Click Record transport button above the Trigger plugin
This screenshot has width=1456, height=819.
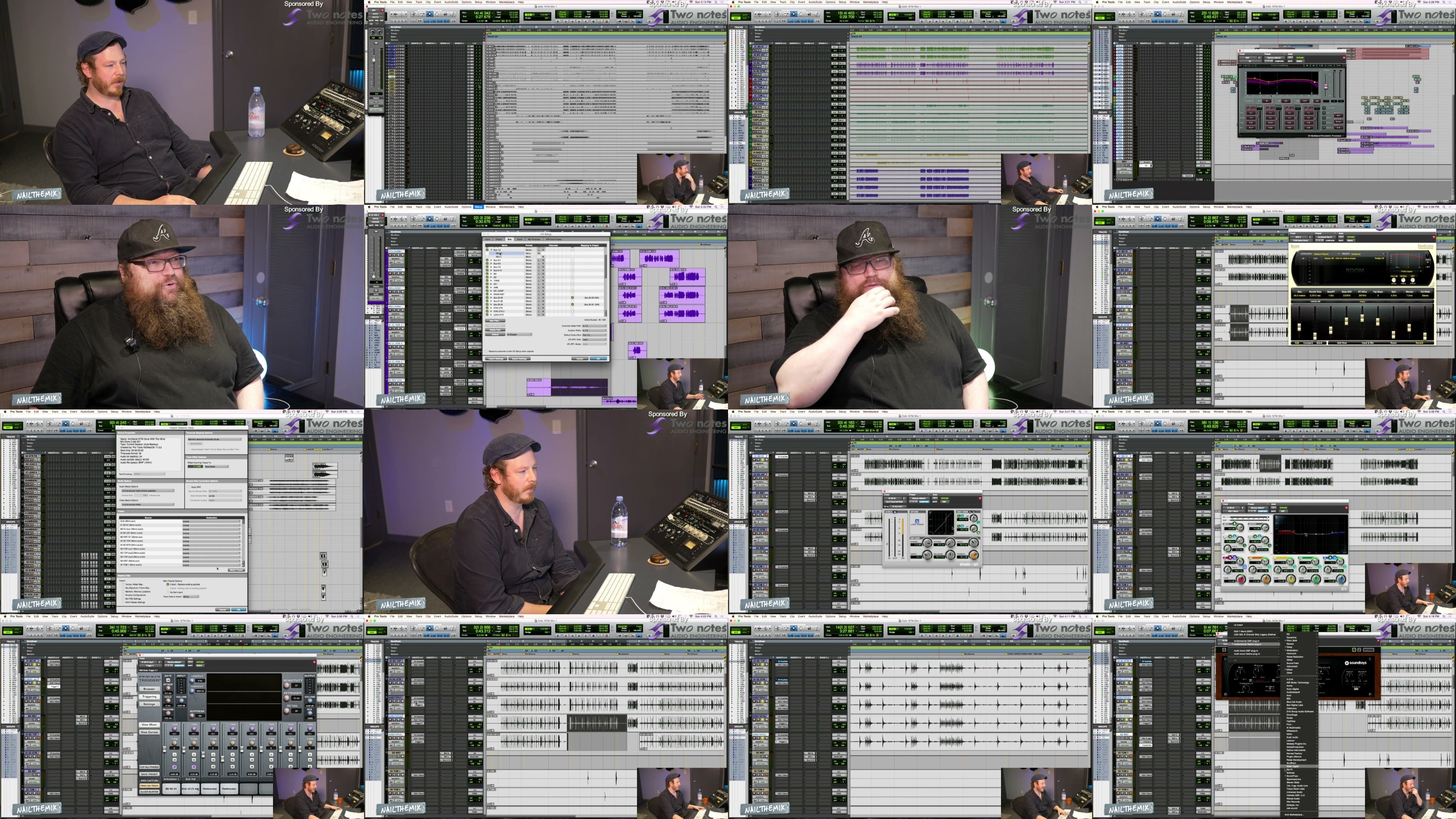tap(243, 636)
